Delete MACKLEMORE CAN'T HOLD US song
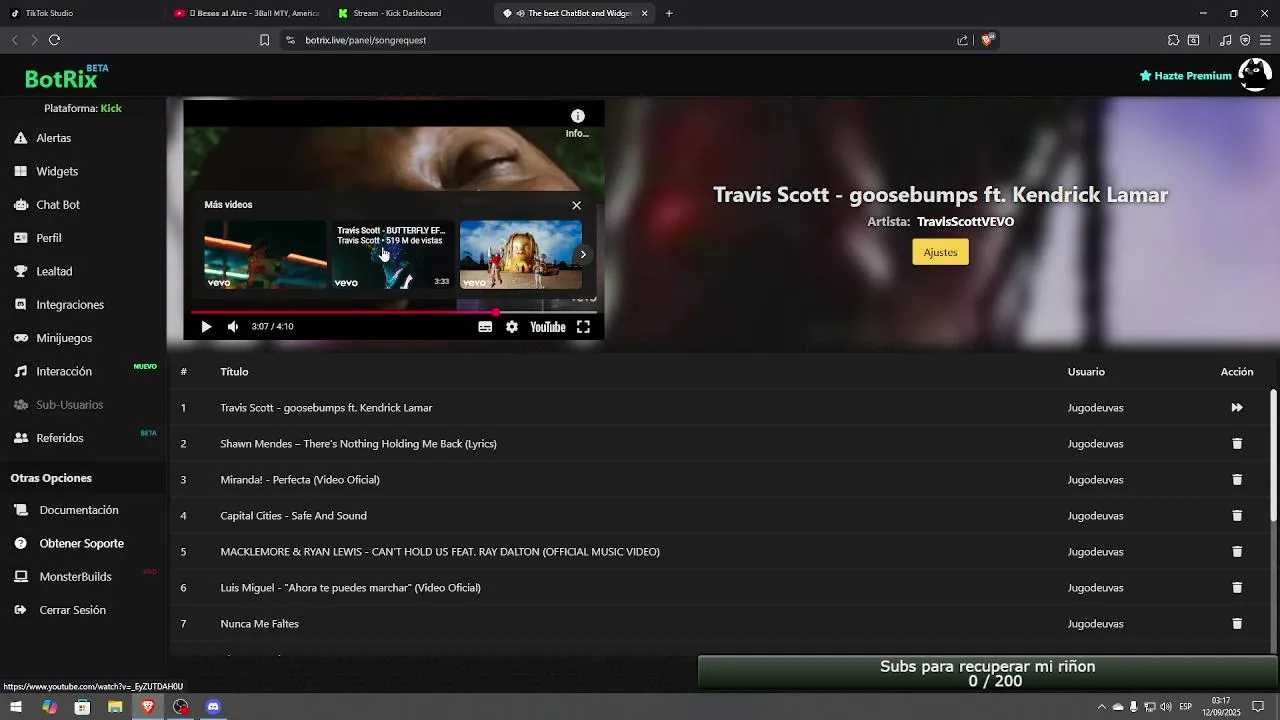Image resolution: width=1280 pixels, height=720 pixels. [1237, 552]
